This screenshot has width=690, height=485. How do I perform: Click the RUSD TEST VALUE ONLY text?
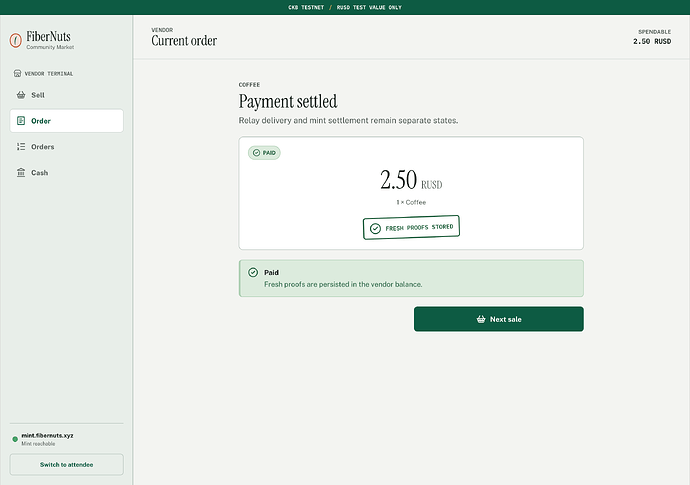369,7
